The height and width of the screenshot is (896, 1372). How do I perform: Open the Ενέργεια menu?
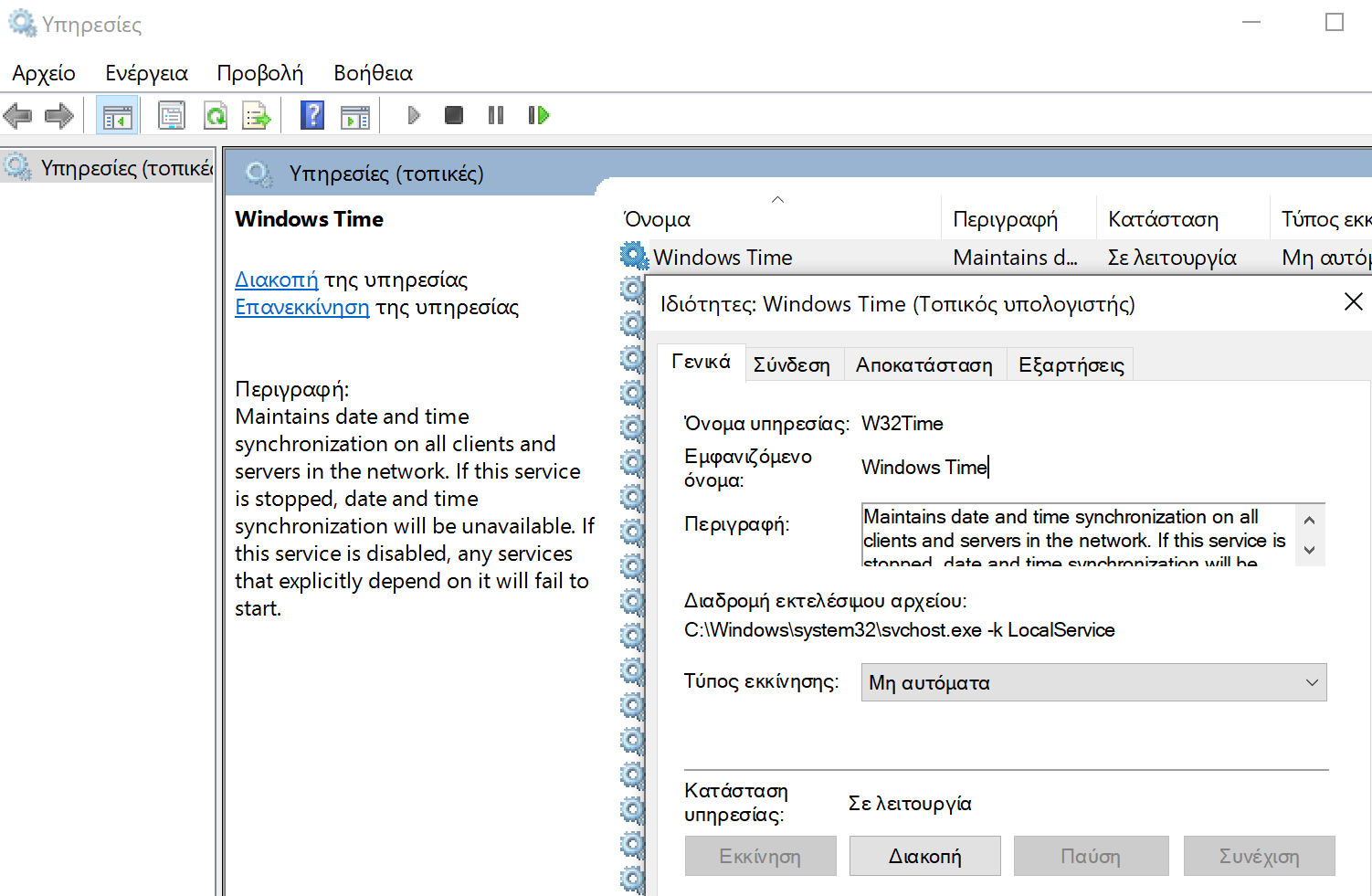[146, 72]
